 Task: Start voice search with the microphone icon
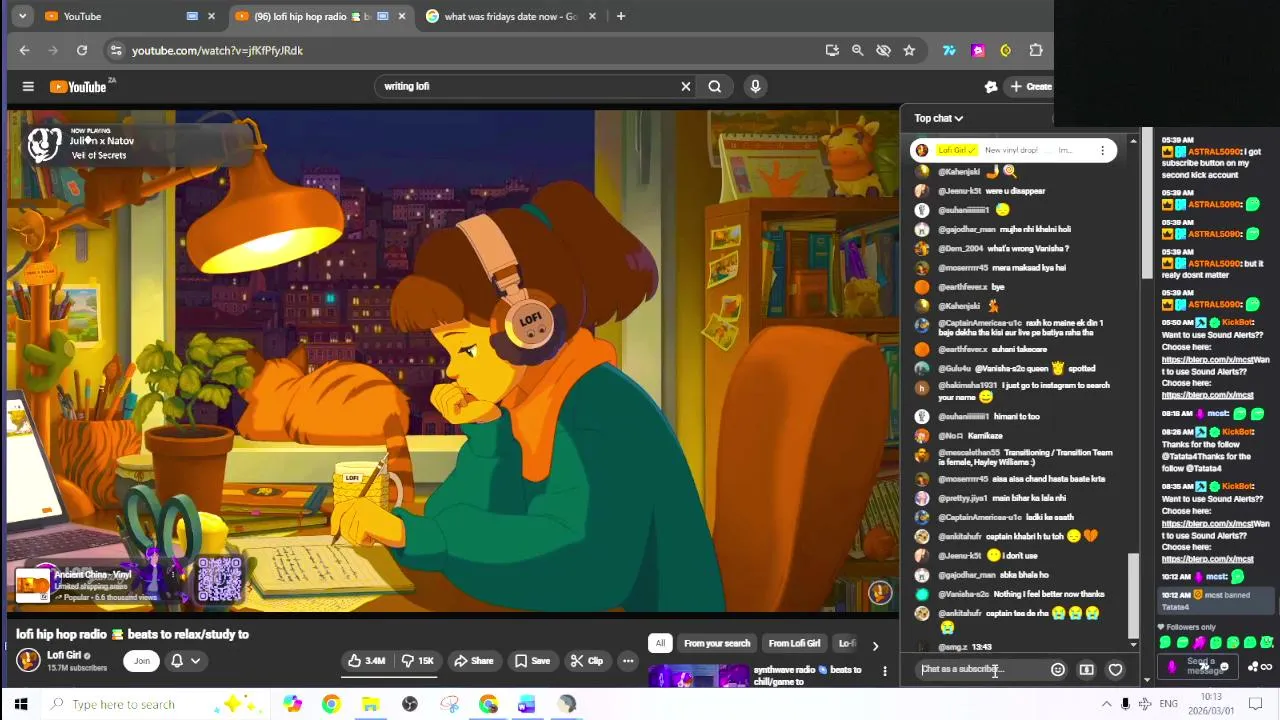click(755, 86)
